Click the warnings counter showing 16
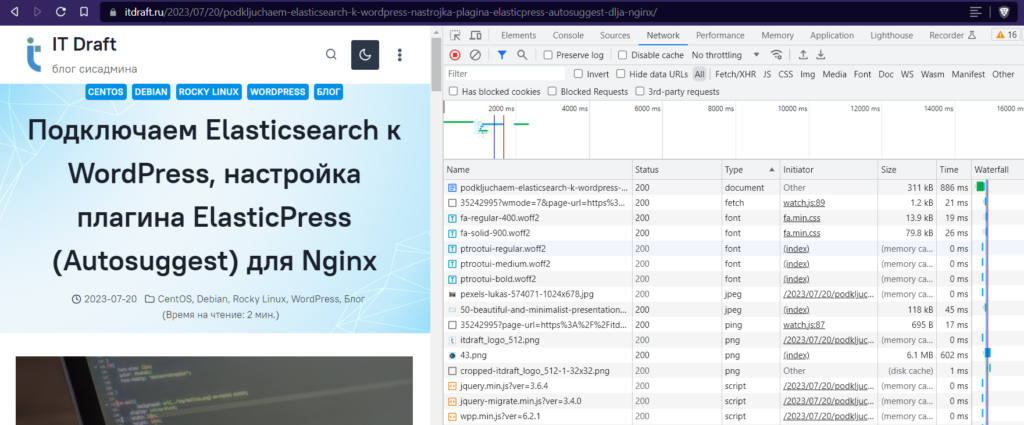Viewport: 1024px width, 425px height. pos(1006,35)
